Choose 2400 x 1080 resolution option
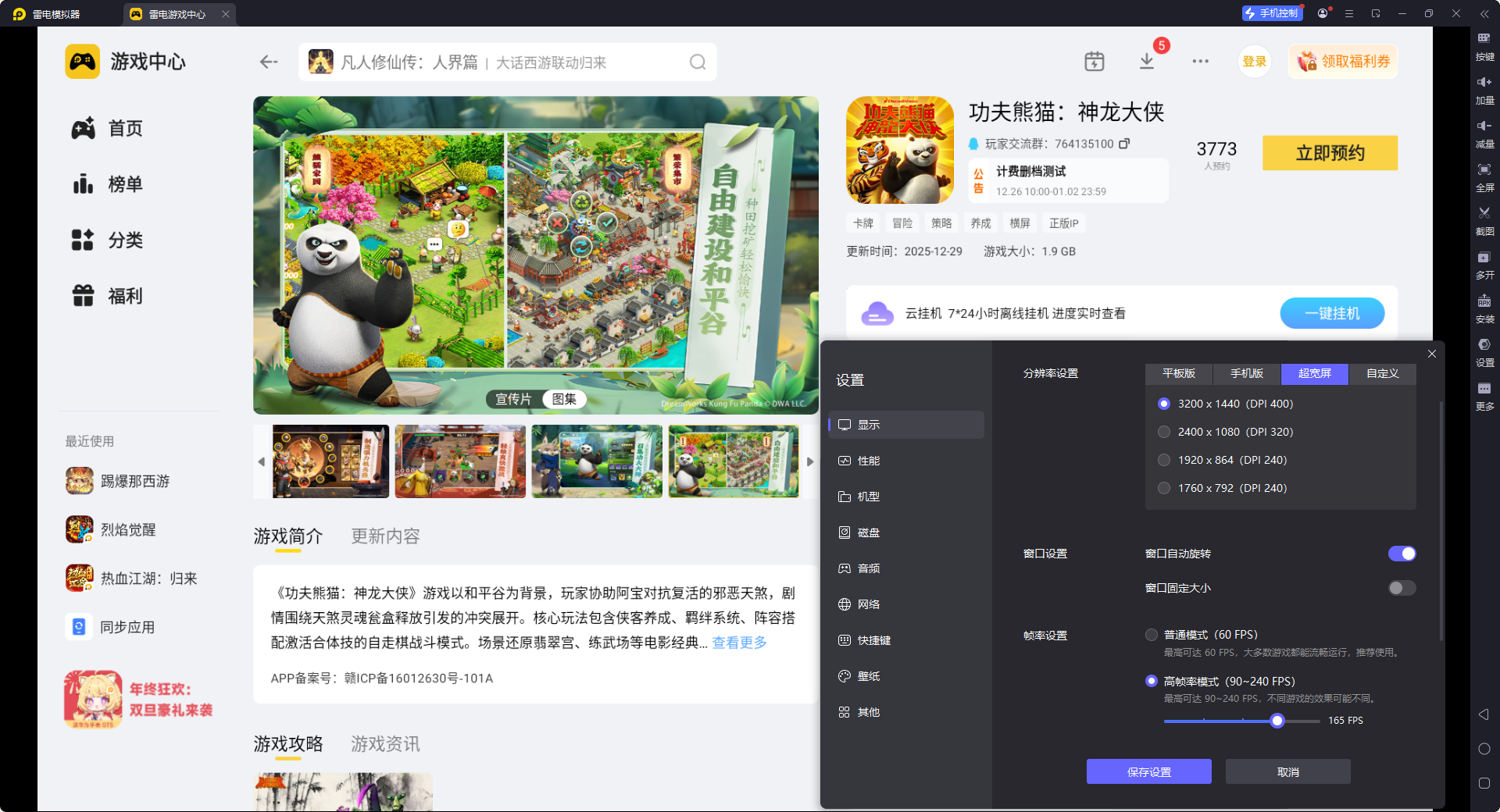The height and width of the screenshot is (812, 1500). 1164,432
